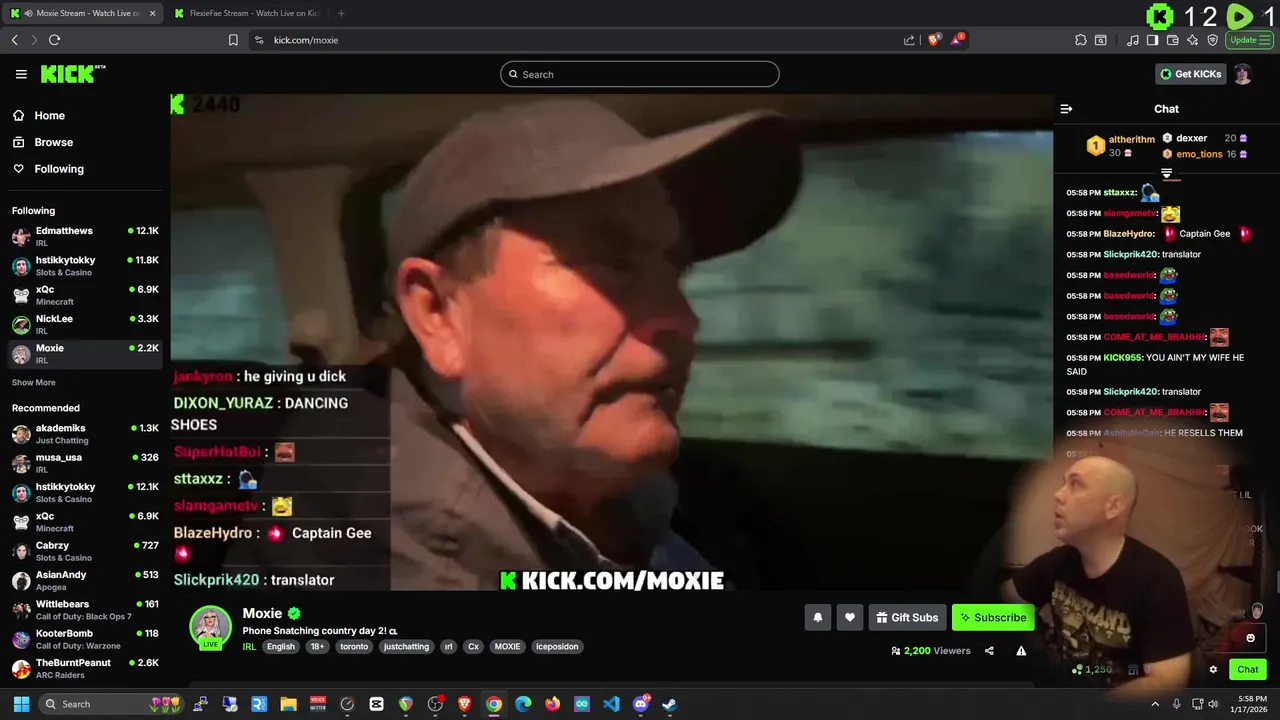Screen dimensions: 1280x720
Task: Click IRL category link
Action: point(249,647)
